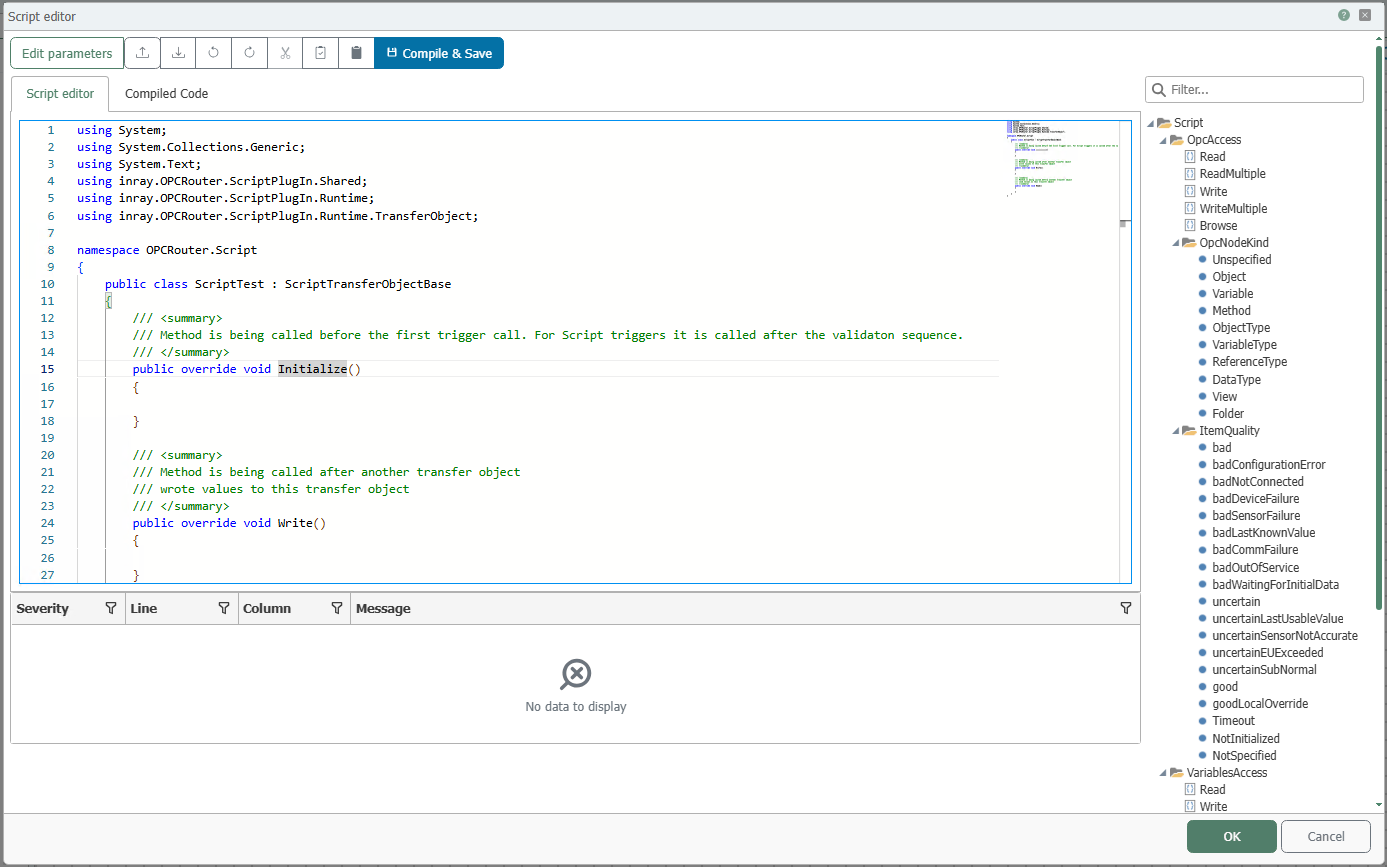Cut selection with scissors icon
Screen dimensions: 1387x867
285,53
